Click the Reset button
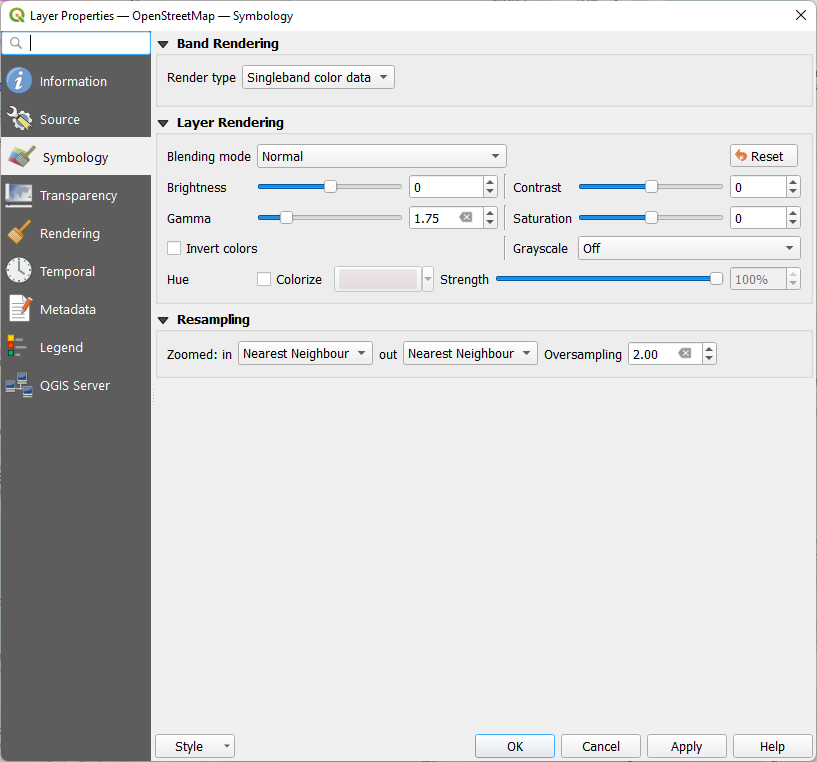This screenshot has width=817, height=762. (x=764, y=156)
